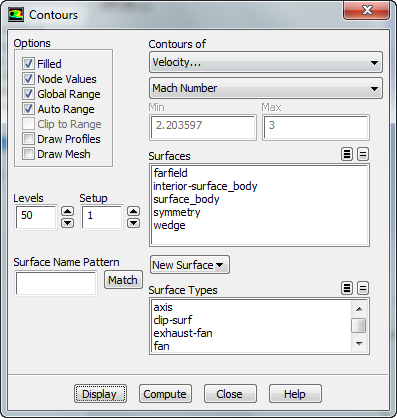Disable the Auto Range checkbox
Screen dimensions: 397x418
click(x=28, y=109)
